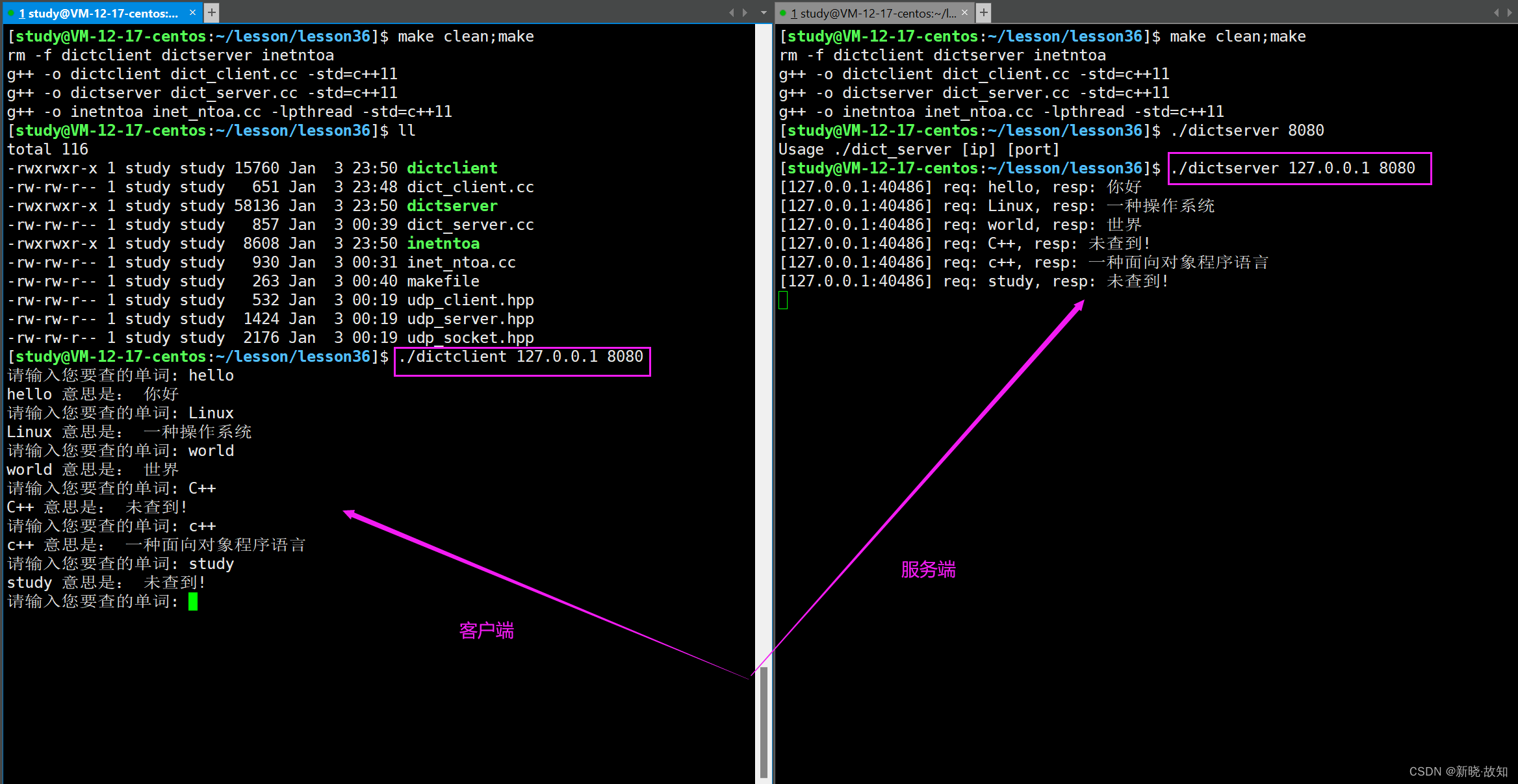1518x784 pixels.
Task: Select the left session tab study@VM-12-17-centos
Action: tap(102, 13)
